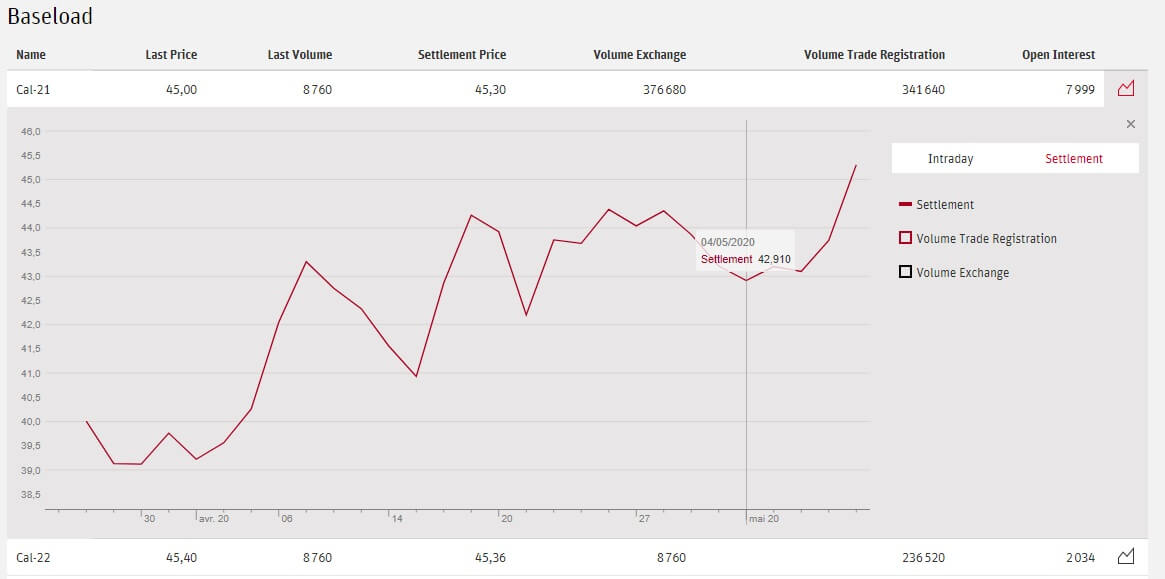
Task: Toggle Volume Exchange series checkbox
Action: click(906, 272)
